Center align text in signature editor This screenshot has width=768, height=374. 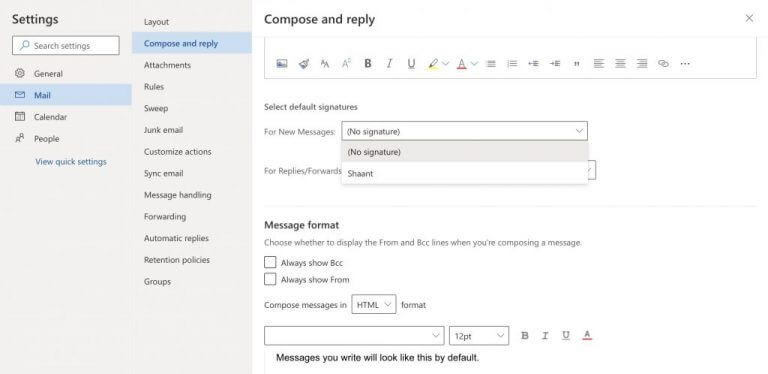[x=620, y=64]
